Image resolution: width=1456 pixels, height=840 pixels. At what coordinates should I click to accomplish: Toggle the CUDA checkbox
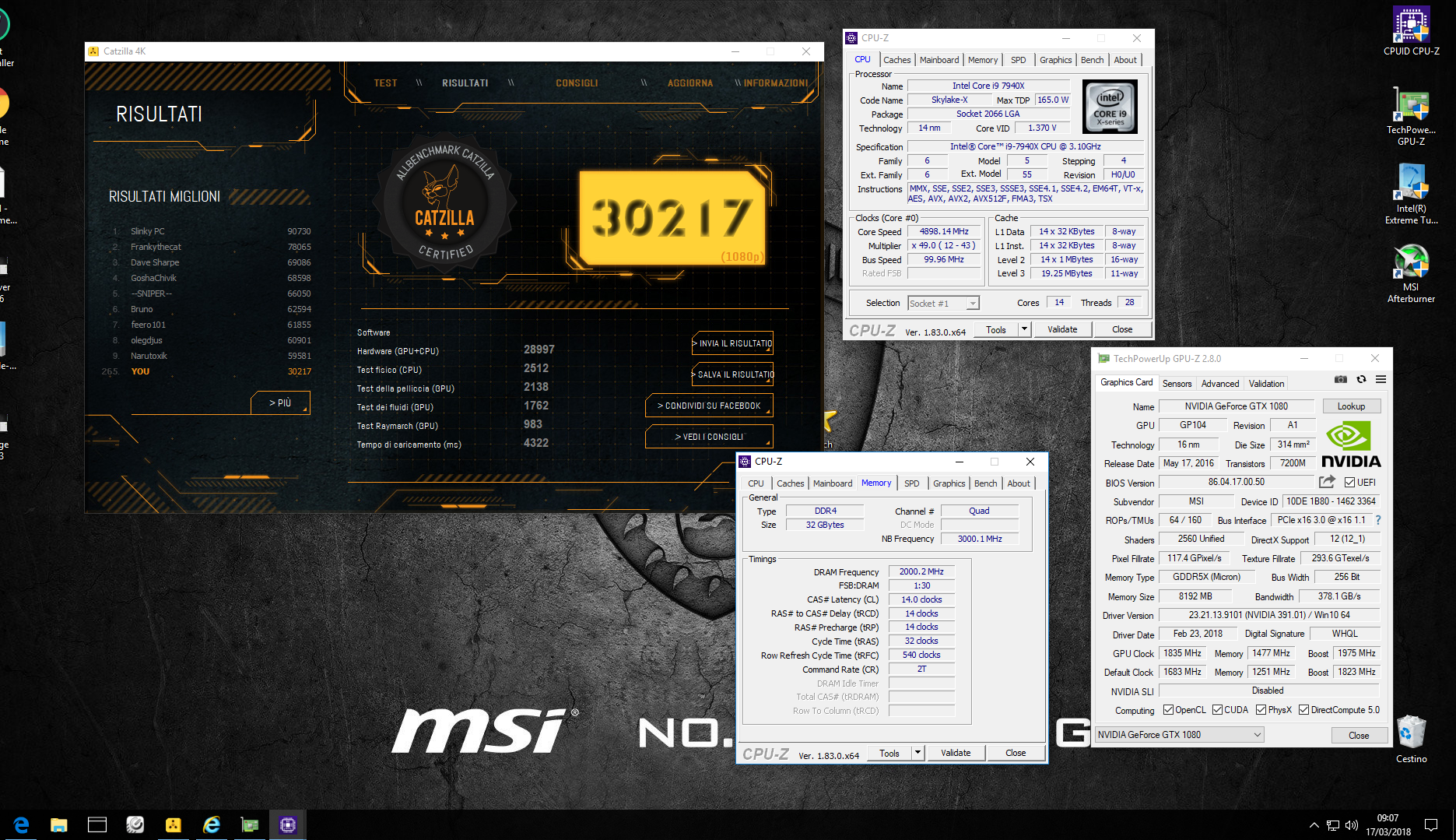[1217, 710]
